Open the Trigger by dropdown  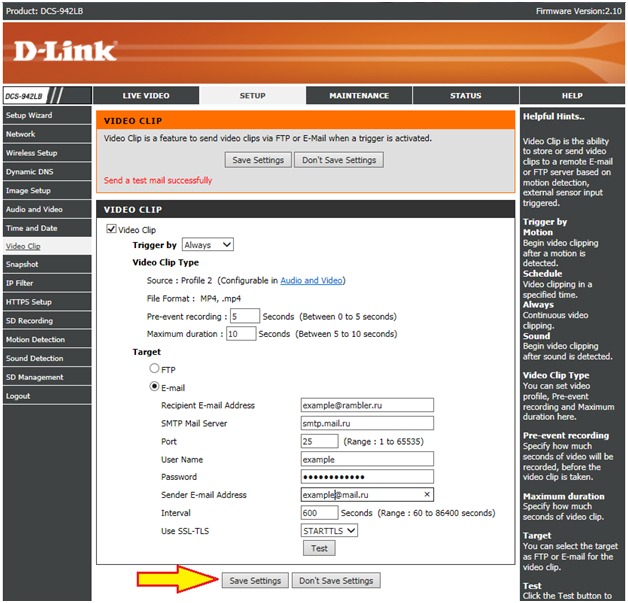coord(207,245)
